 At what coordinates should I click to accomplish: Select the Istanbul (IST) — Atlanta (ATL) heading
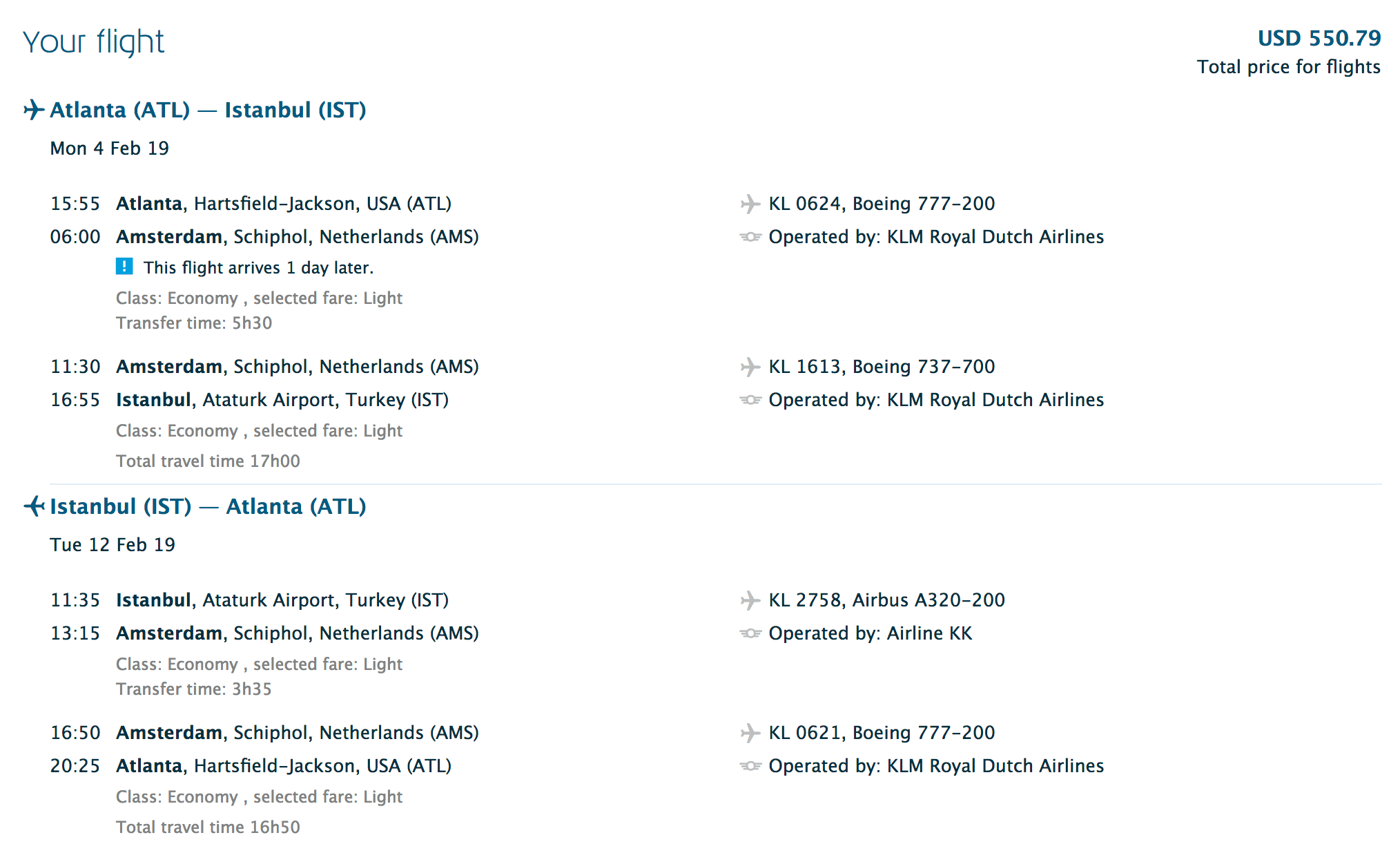208,506
